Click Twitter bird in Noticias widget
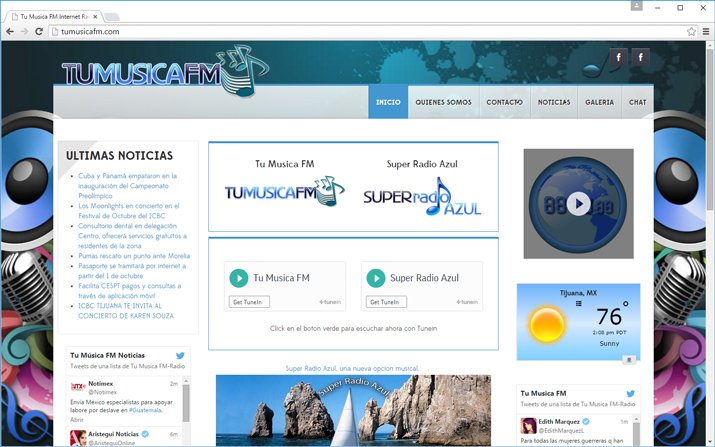This screenshot has height=447, width=715. 181,355
